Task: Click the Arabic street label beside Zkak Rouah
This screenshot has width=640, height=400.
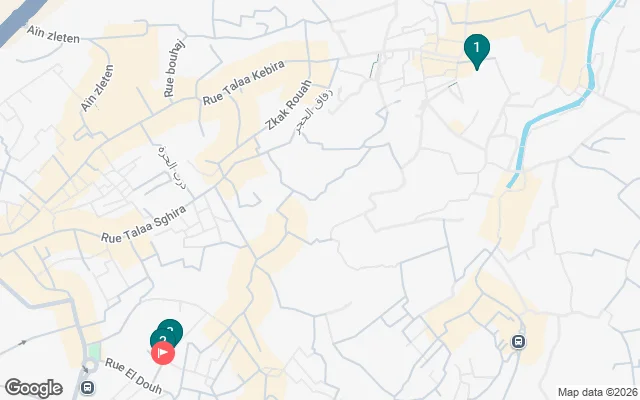Action: (x=315, y=110)
